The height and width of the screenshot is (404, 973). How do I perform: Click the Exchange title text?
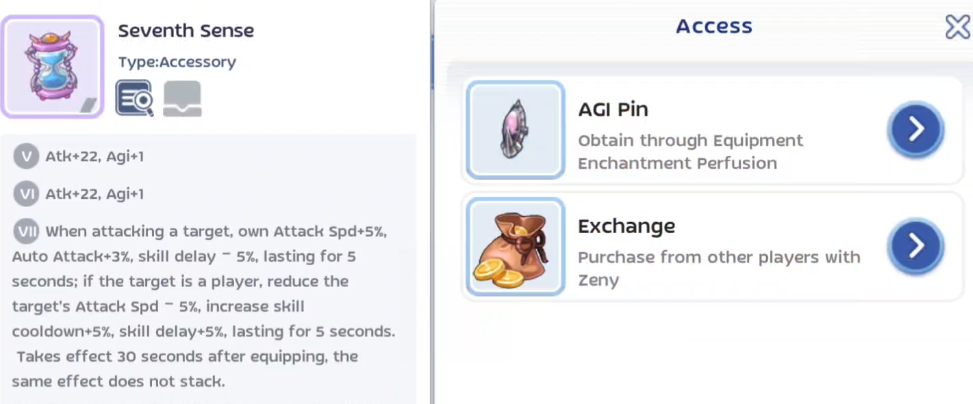pos(626,226)
